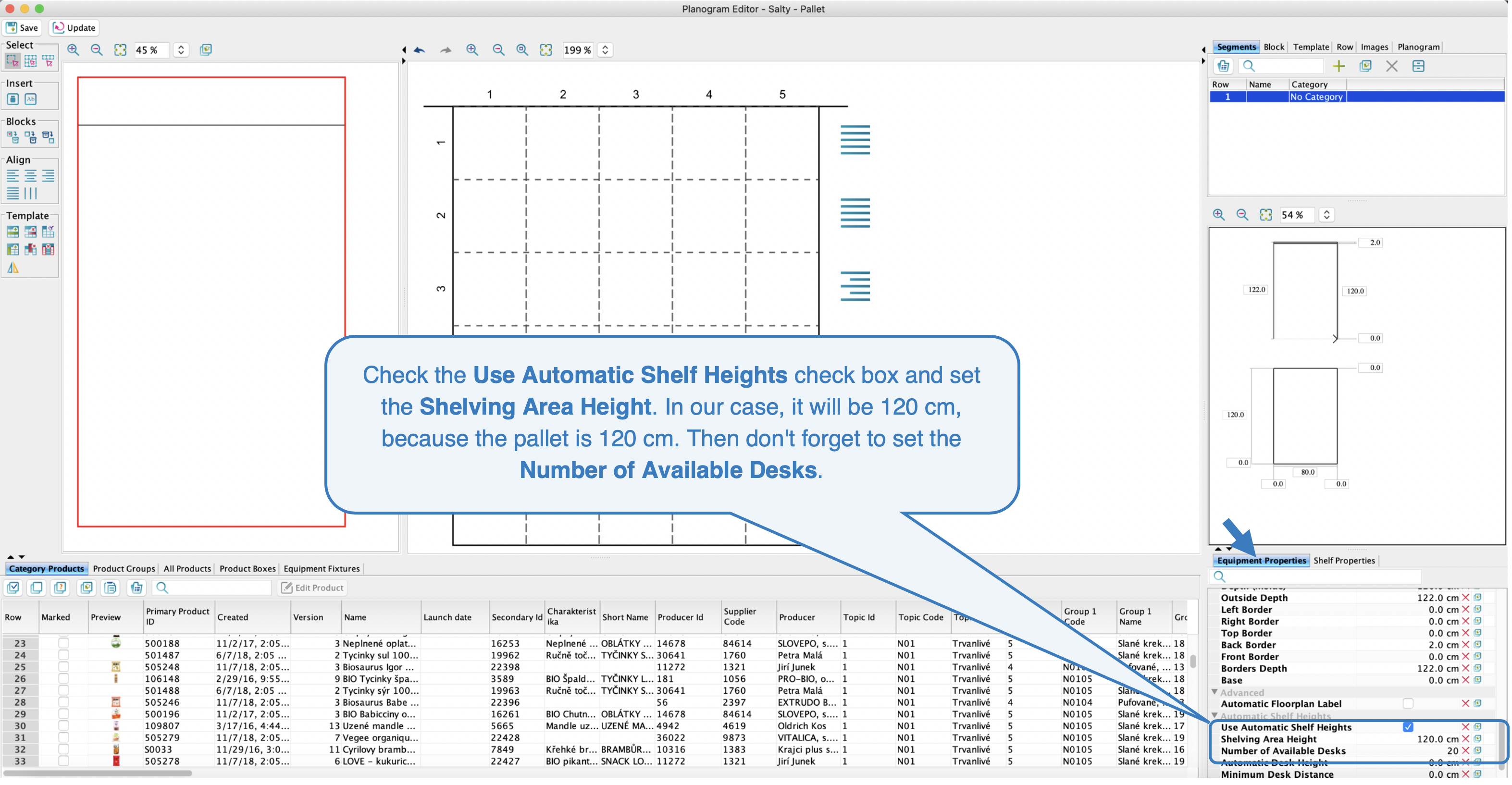Click the Insert text label icon
Image resolution: width=1512 pixels, height=785 pixels.
31,99
